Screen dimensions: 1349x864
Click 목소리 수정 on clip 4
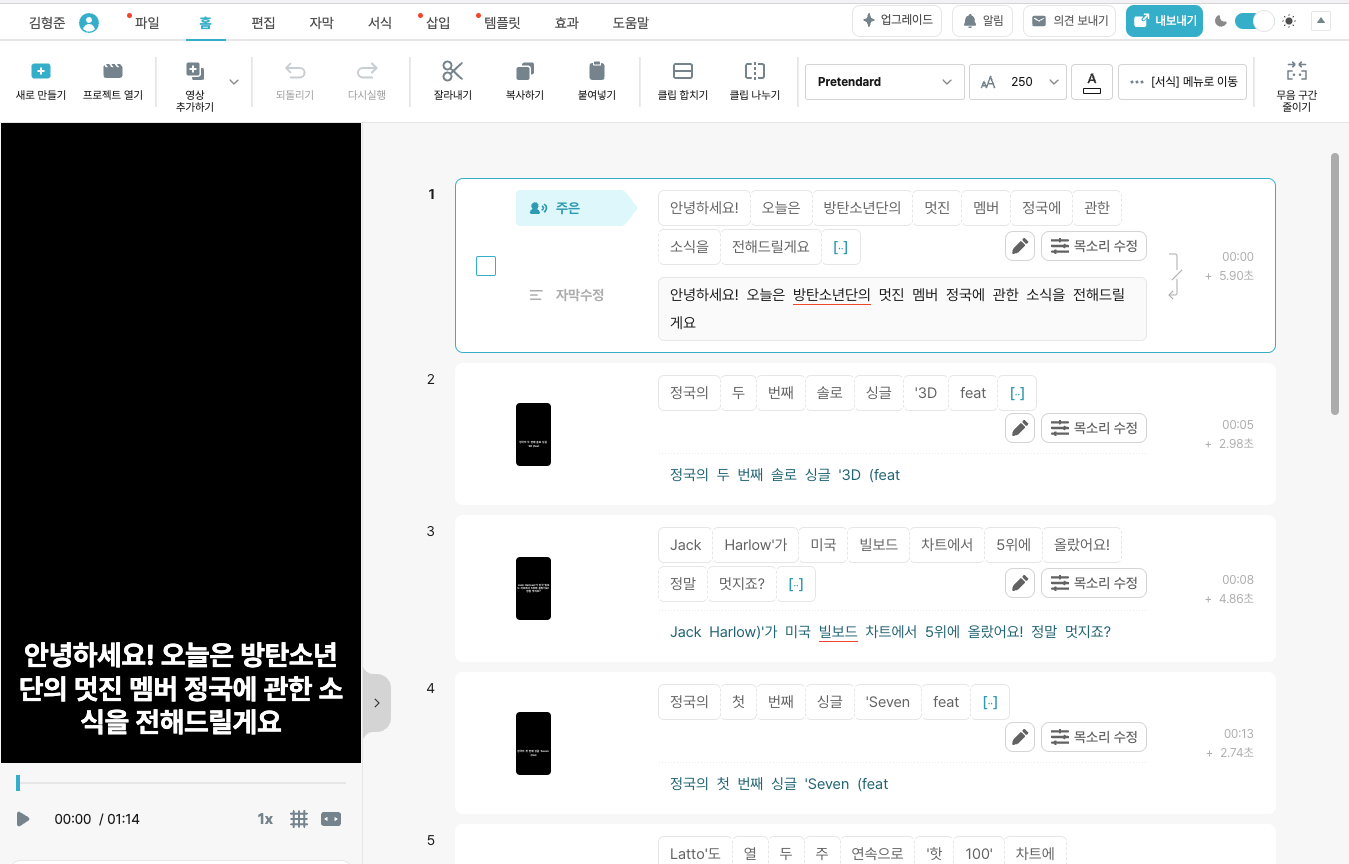pos(1094,737)
